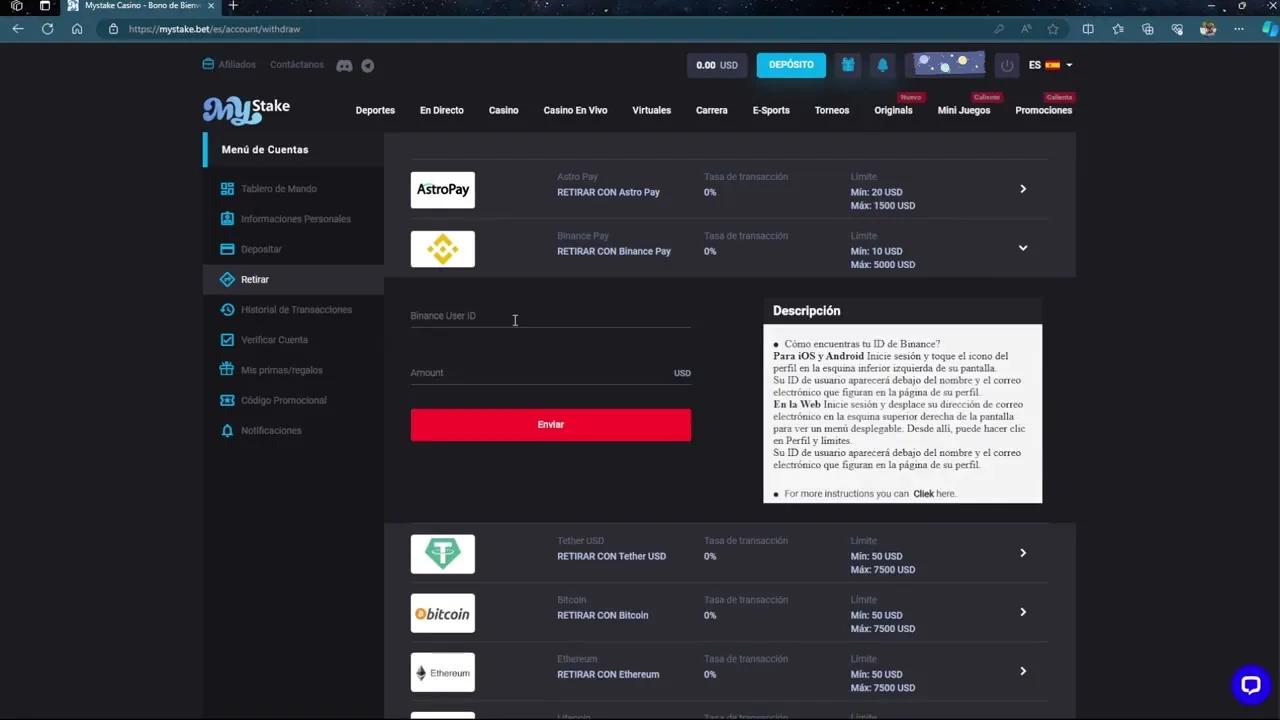Click the read aloud icon in address bar
Screen dimensions: 1280x720
pos(1026,29)
